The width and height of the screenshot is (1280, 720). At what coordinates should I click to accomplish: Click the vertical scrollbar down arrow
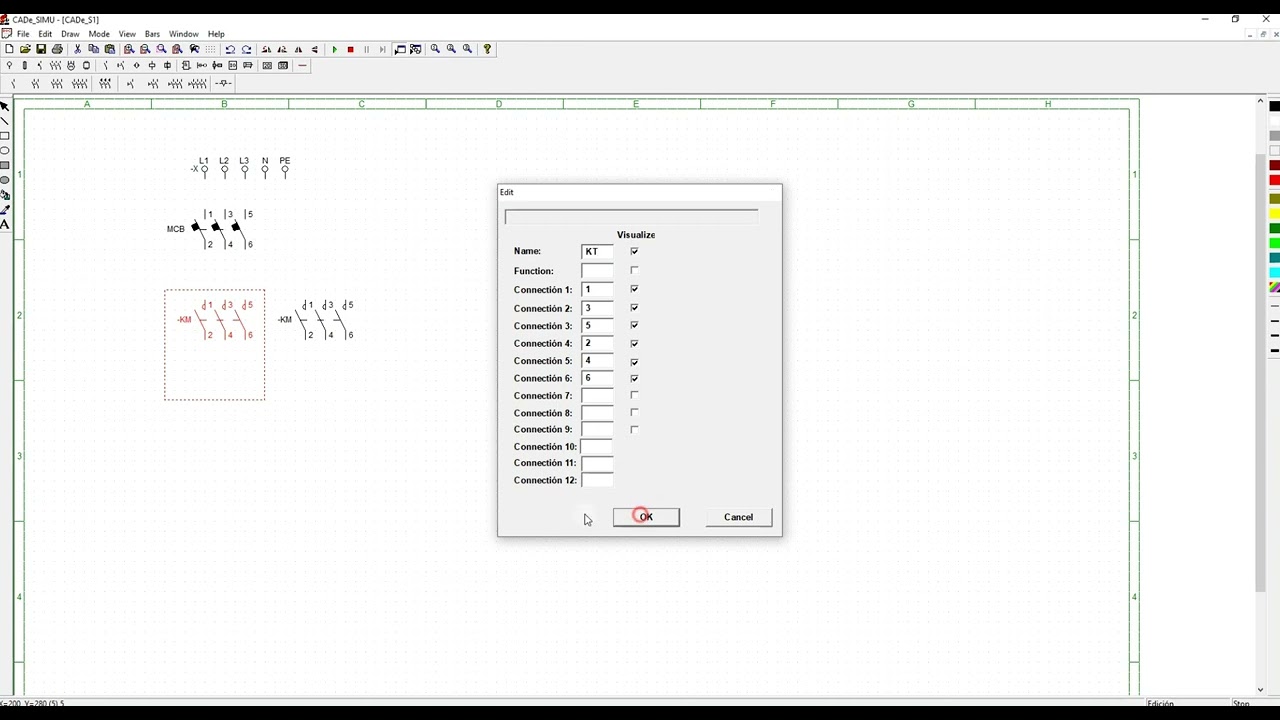point(1260,690)
